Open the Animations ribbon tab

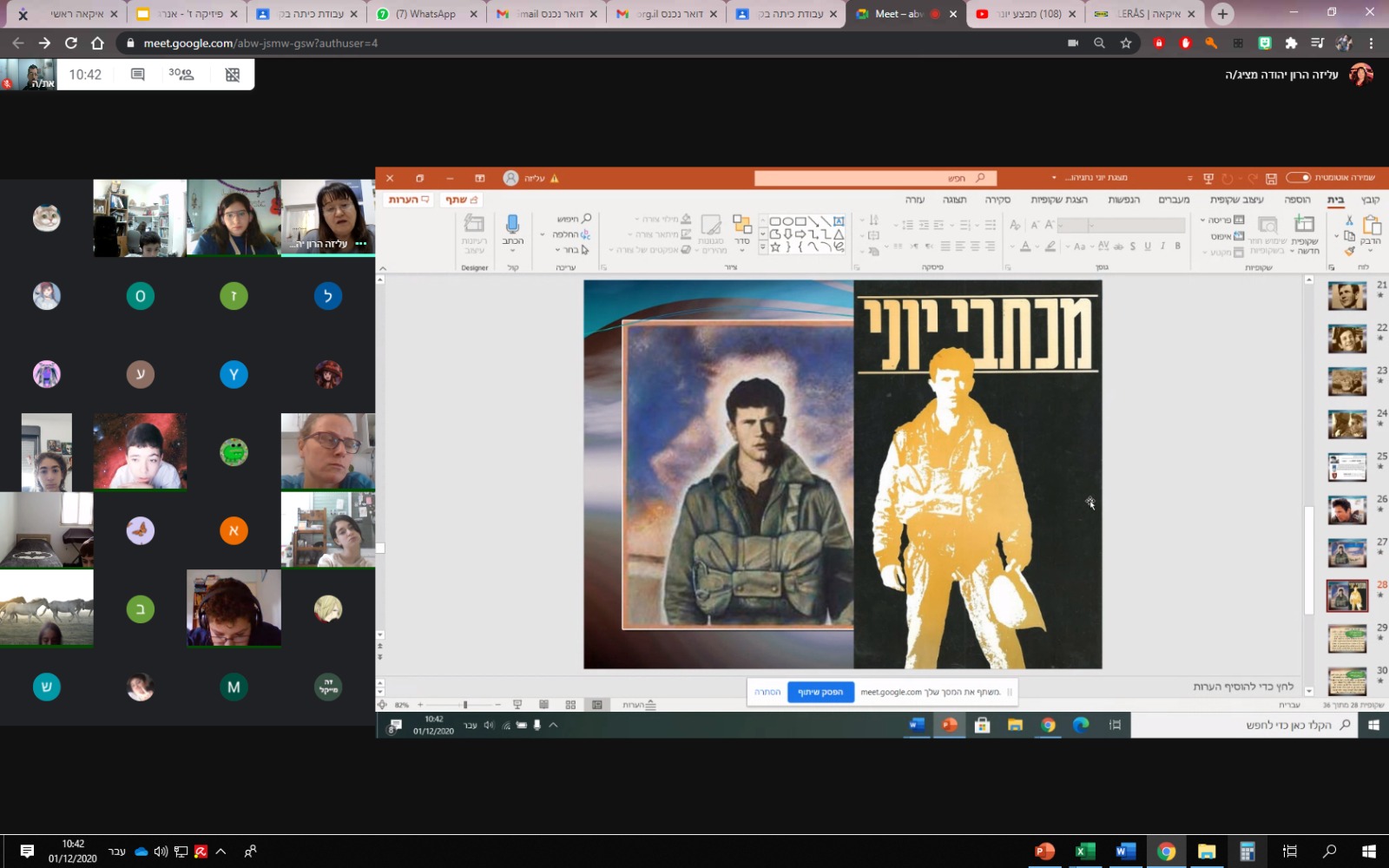pos(1123,200)
